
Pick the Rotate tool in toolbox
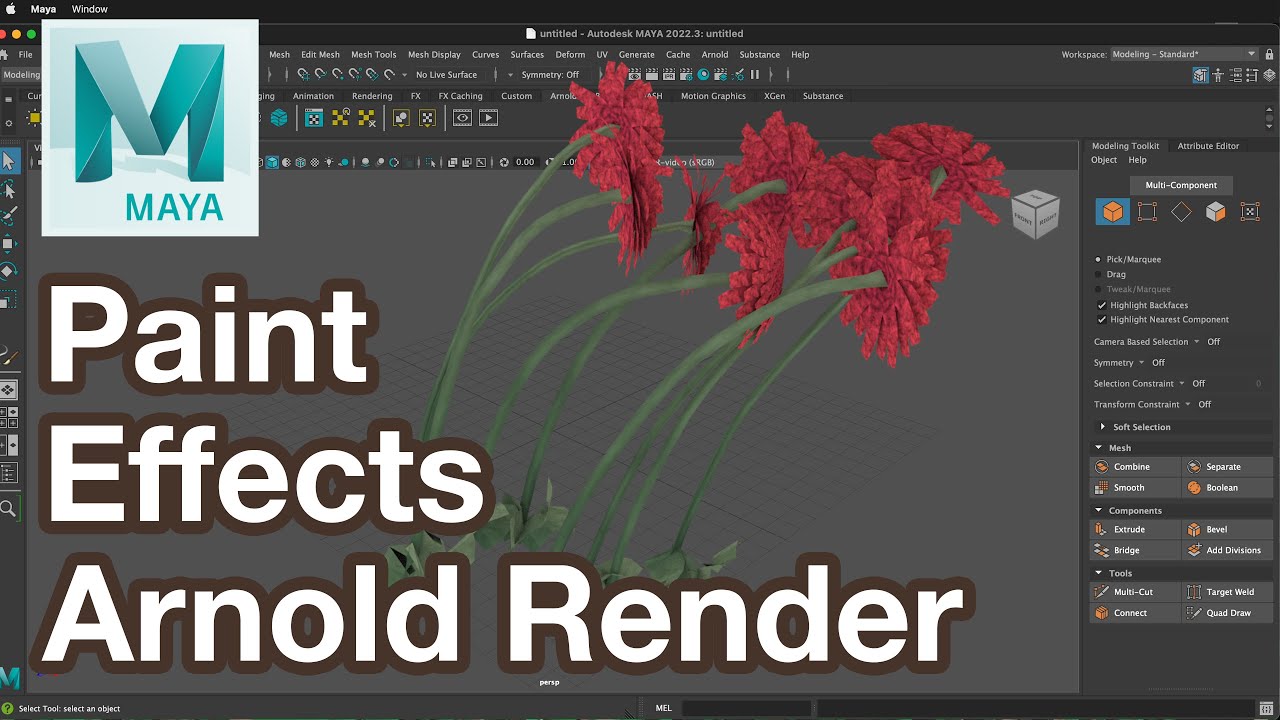(9, 271)
